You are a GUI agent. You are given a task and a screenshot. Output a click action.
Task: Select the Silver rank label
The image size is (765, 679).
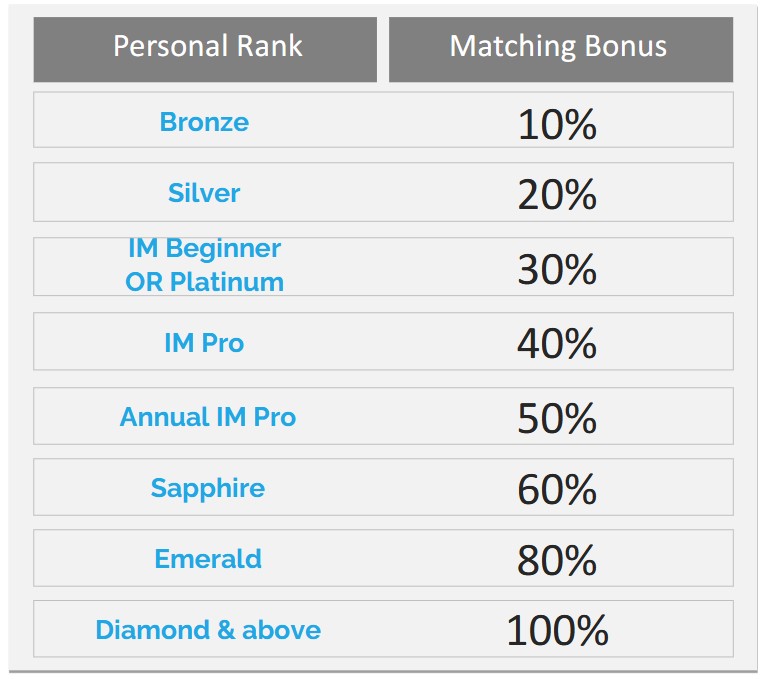[x=204, y=193]
